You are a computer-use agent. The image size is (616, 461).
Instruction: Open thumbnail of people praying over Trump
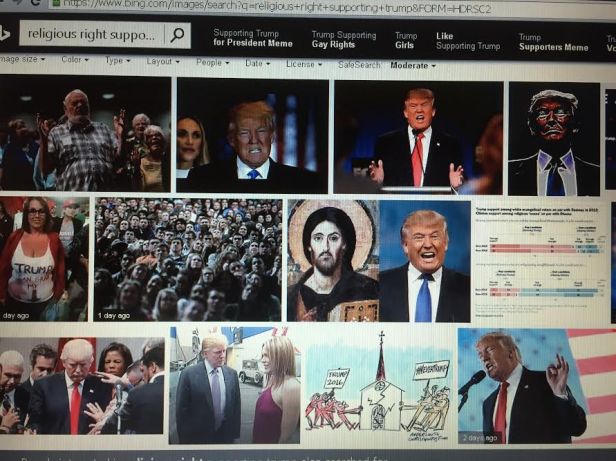[82, 386]
